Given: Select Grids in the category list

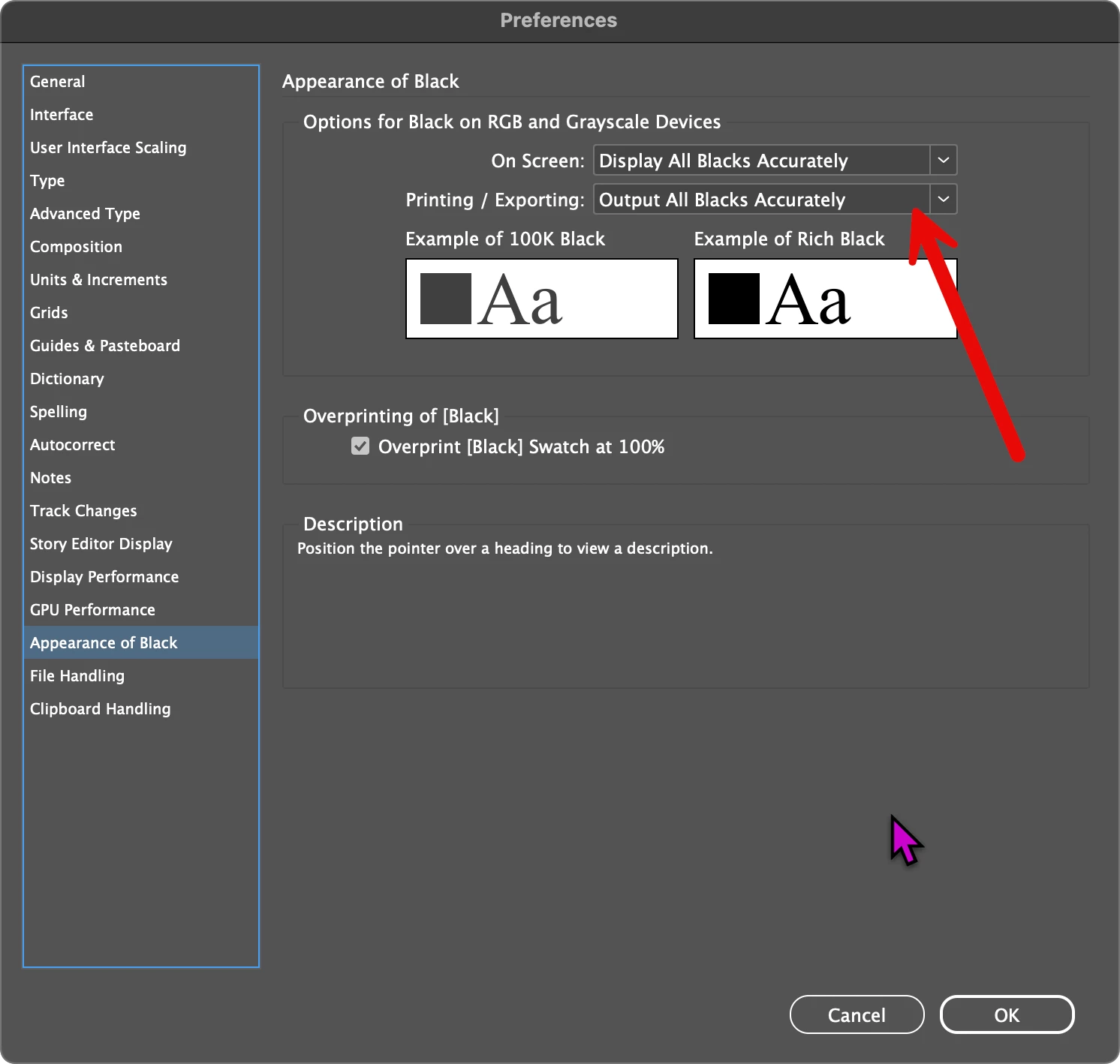Looking at the screenshot, I should pyautogui.click(x=141, y=313).
